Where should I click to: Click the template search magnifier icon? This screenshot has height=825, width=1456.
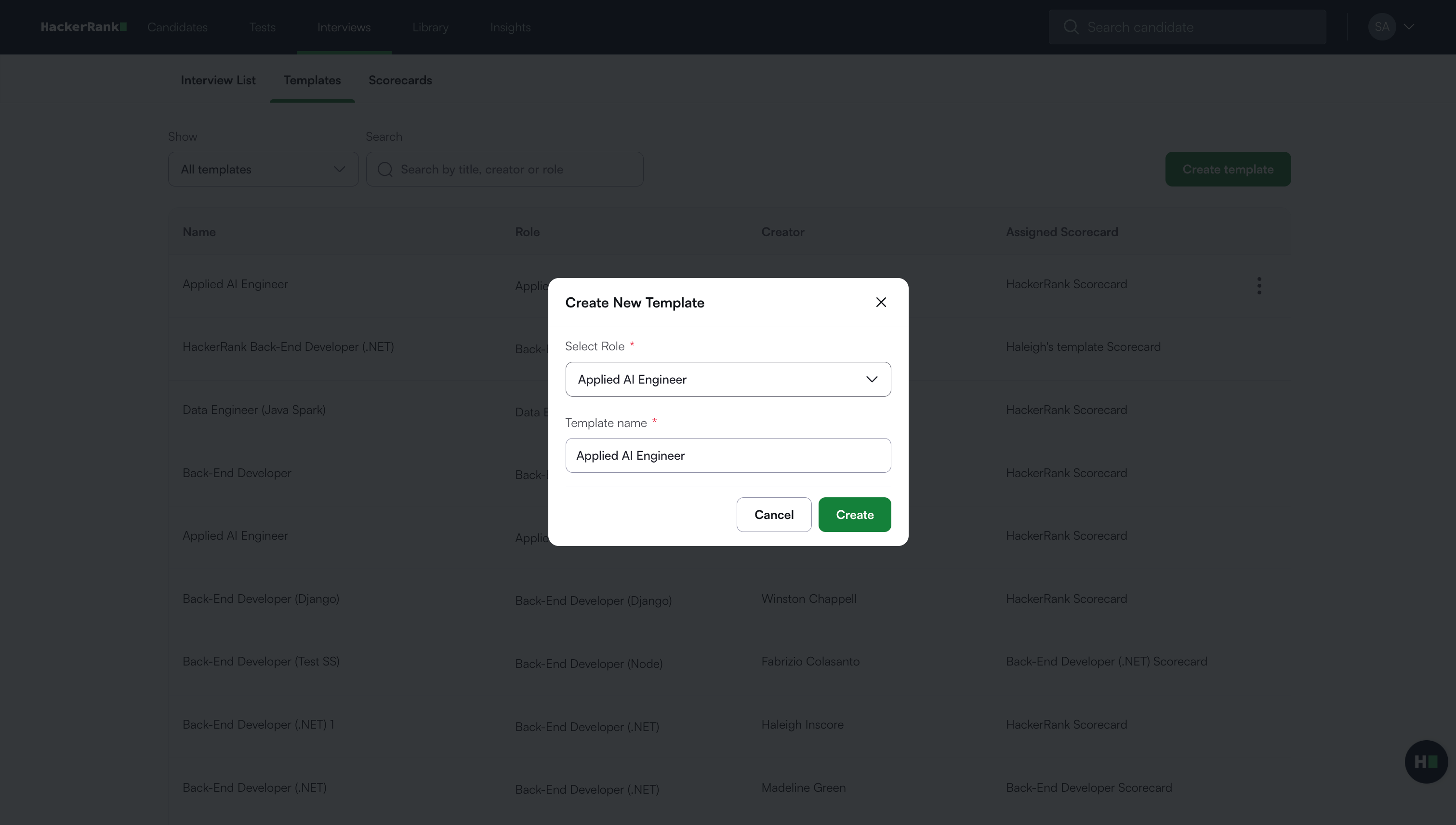click(x=385, y=170)
